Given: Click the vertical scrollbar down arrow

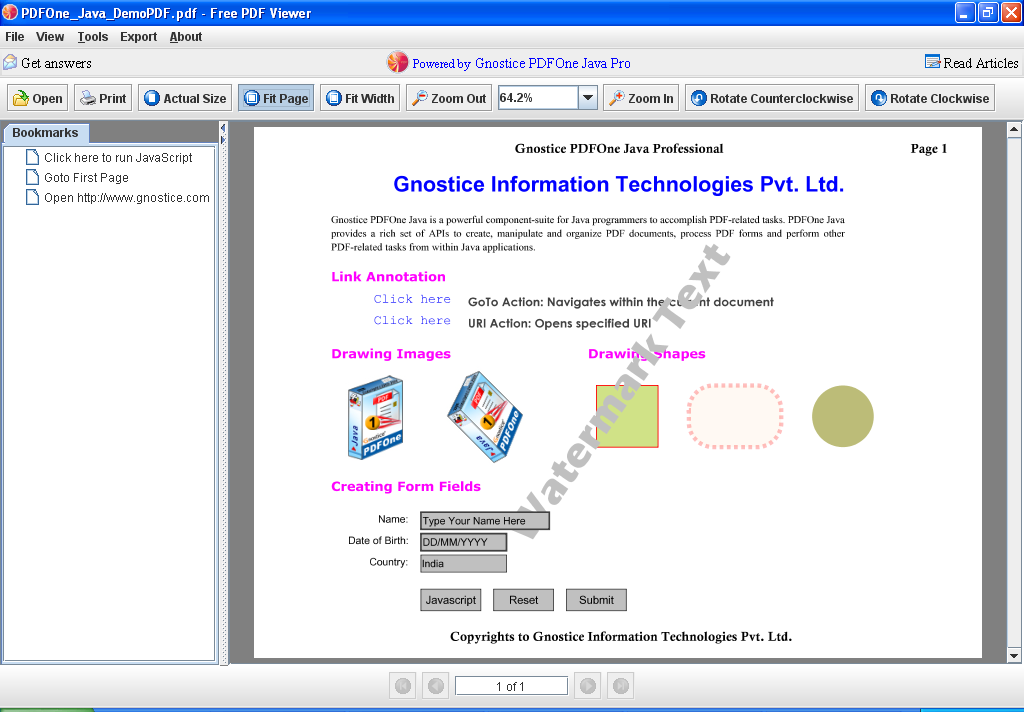Looking at the screenshot, I should point(1014,655).
